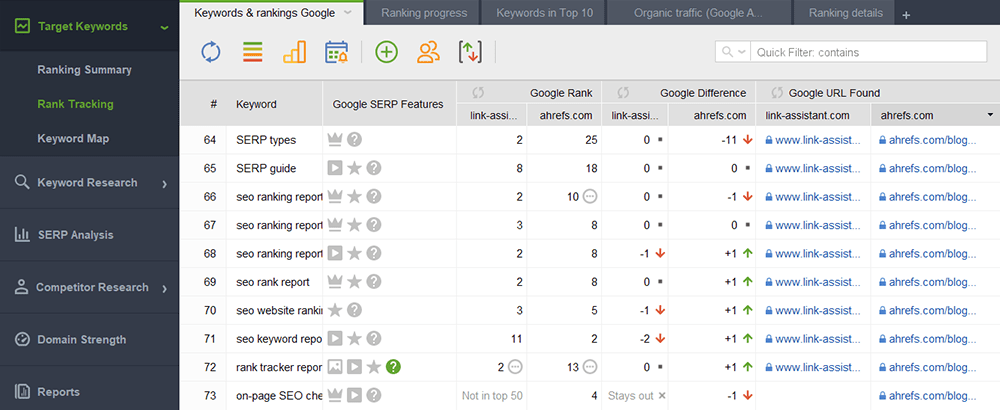Click the Keyword Research magnifier icon
The image size is (1000, 410).
tap(22, 182)
